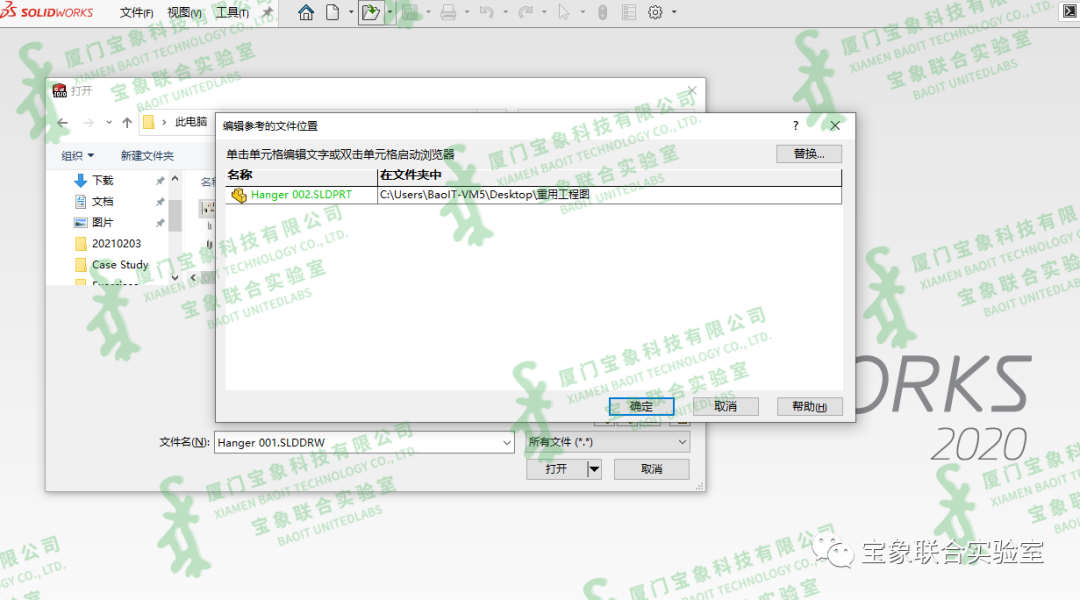Click the Select cursor icon
The image size is (1080, 600).
(x=563, y=12)
